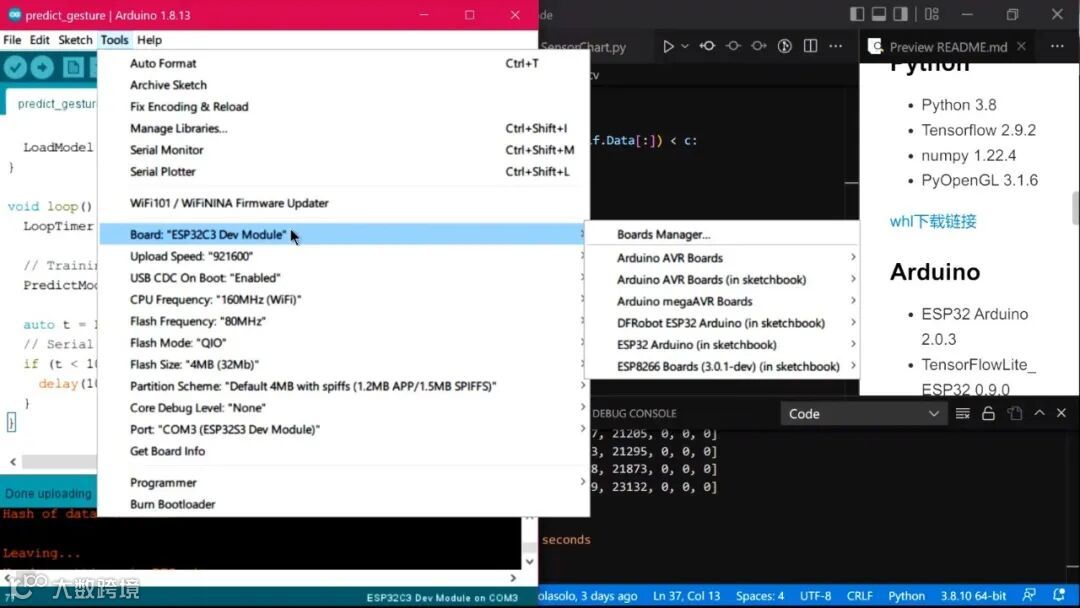Expand the Upload Speed 921600 submenu
1080x608 pixels.
coord(344,256)
